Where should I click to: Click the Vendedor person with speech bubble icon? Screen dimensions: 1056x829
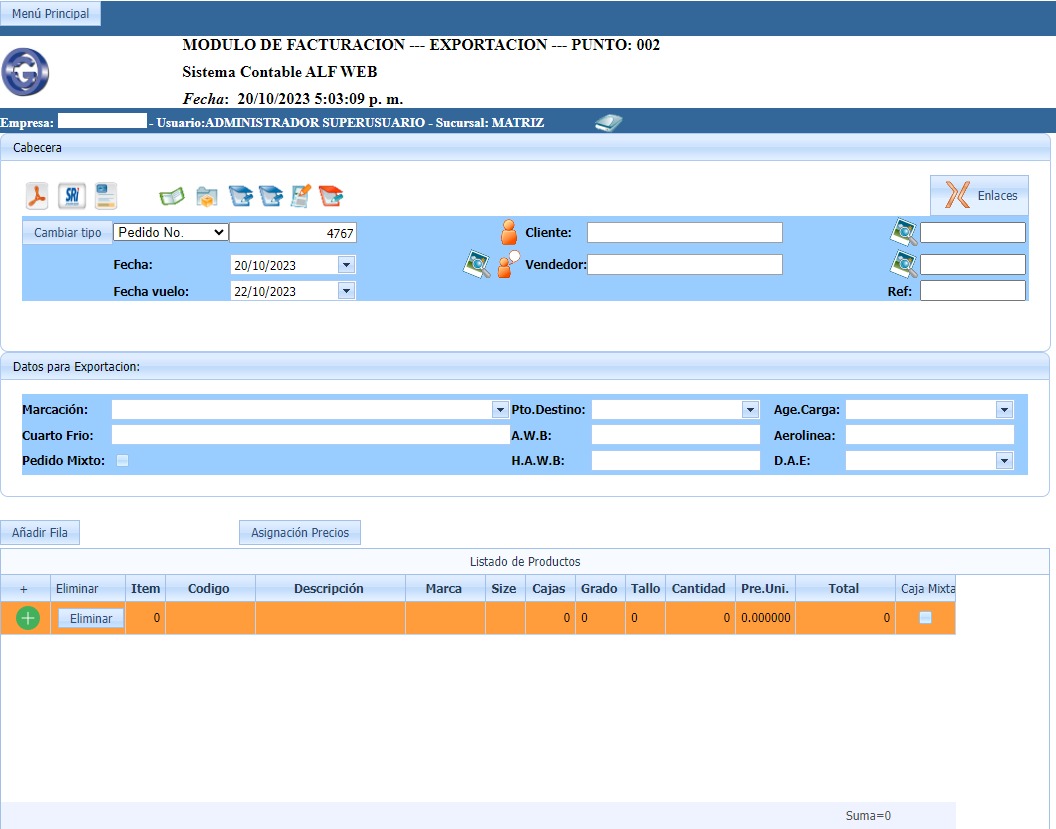click(x=509, y=265)
